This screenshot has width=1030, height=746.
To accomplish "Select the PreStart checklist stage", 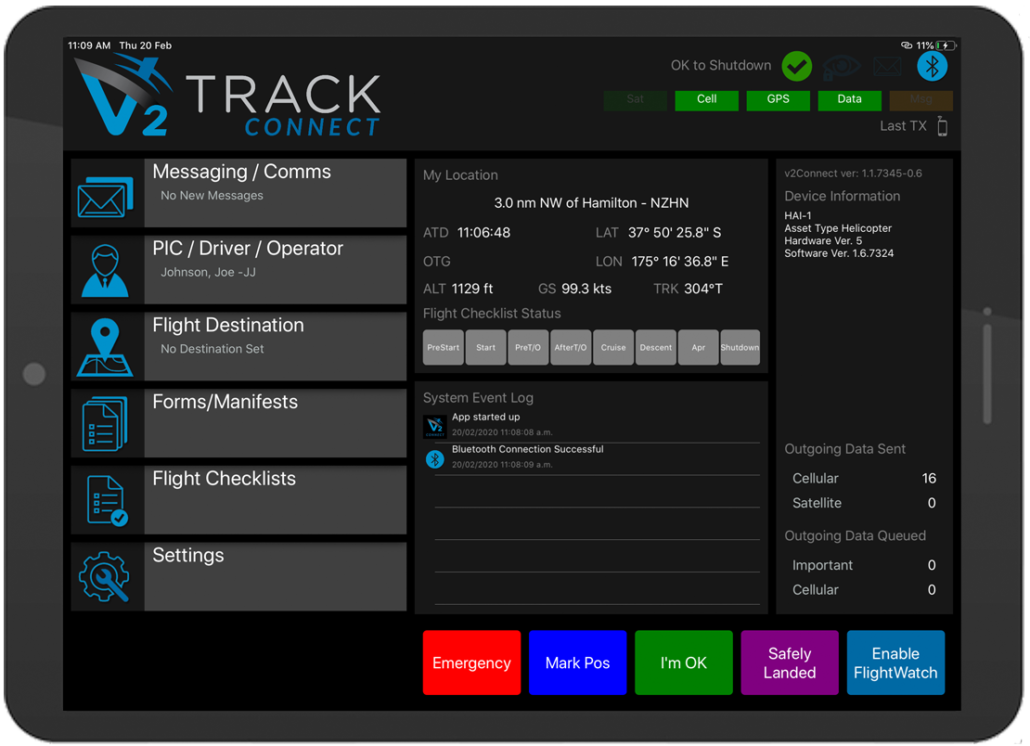I will [x=443, y=347].
